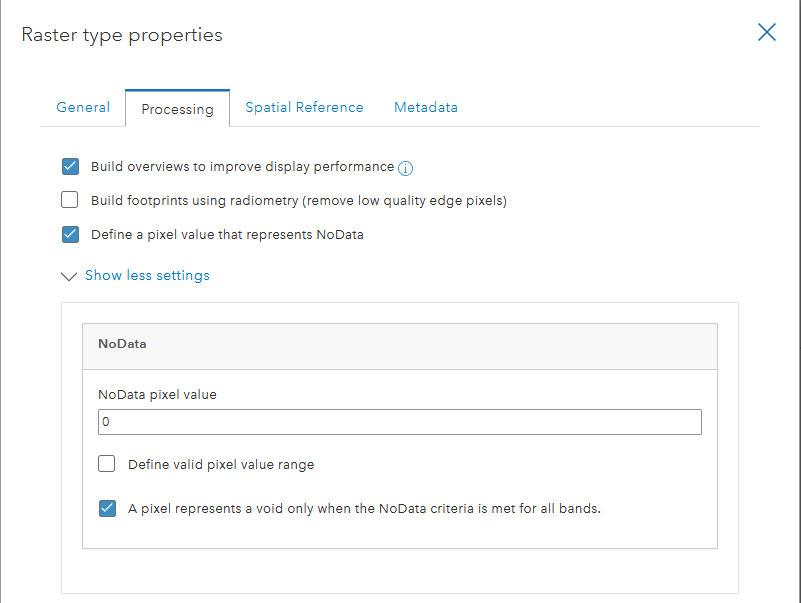Viewport: 801px width, 603px height.
Task: Go to the Metadata tab
Action: pos(426,107)
